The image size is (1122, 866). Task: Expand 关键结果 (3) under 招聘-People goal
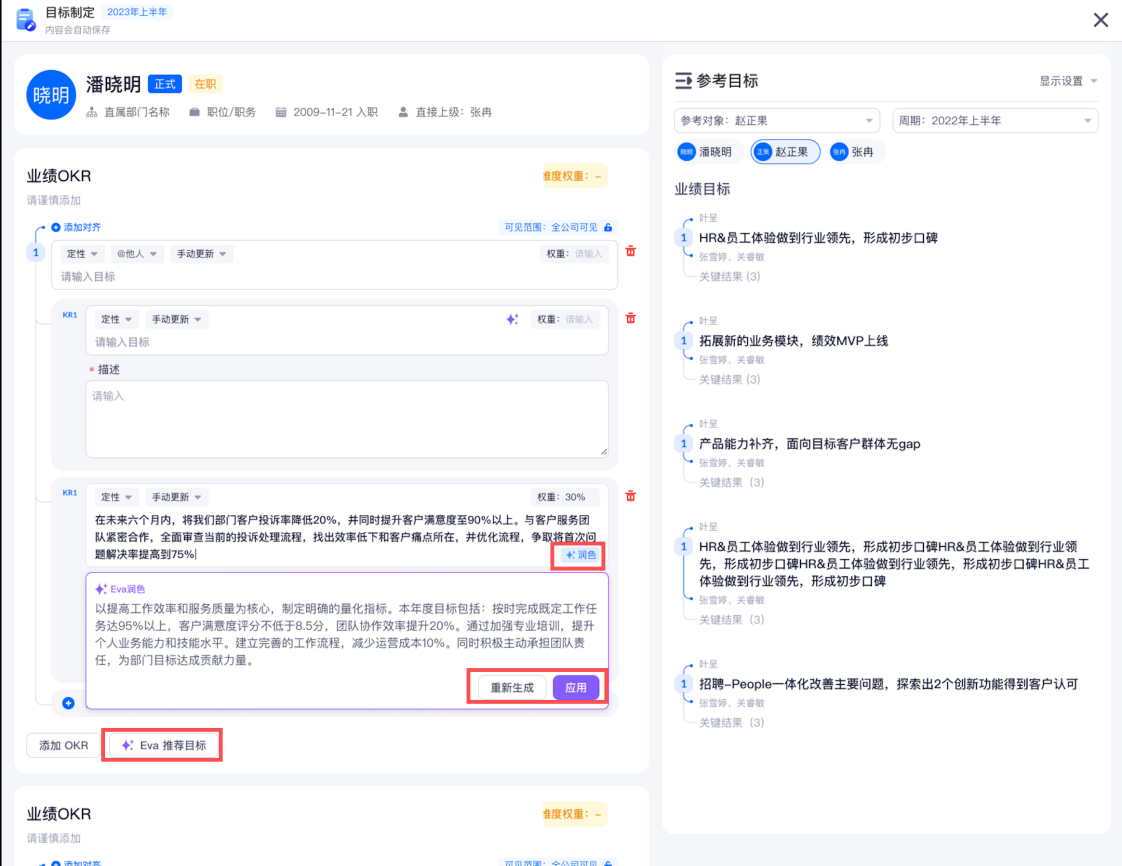click(731, 723)
